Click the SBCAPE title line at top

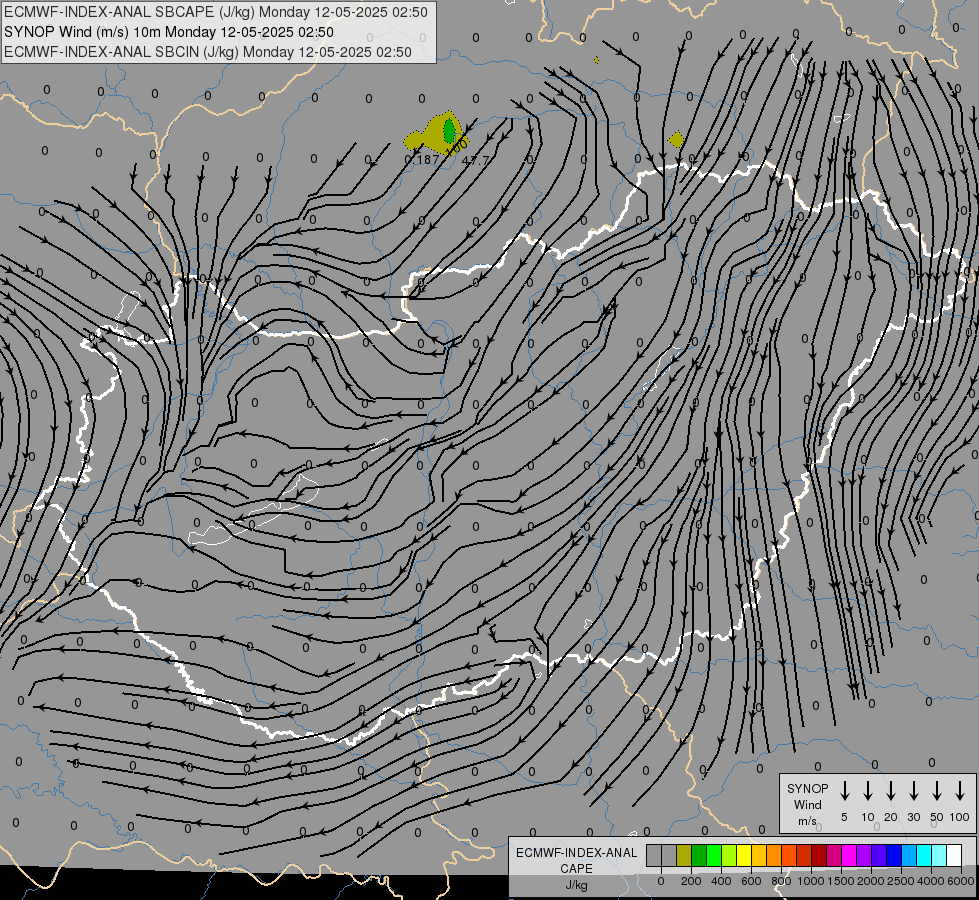pyautogui.click(x=216, y=12)
